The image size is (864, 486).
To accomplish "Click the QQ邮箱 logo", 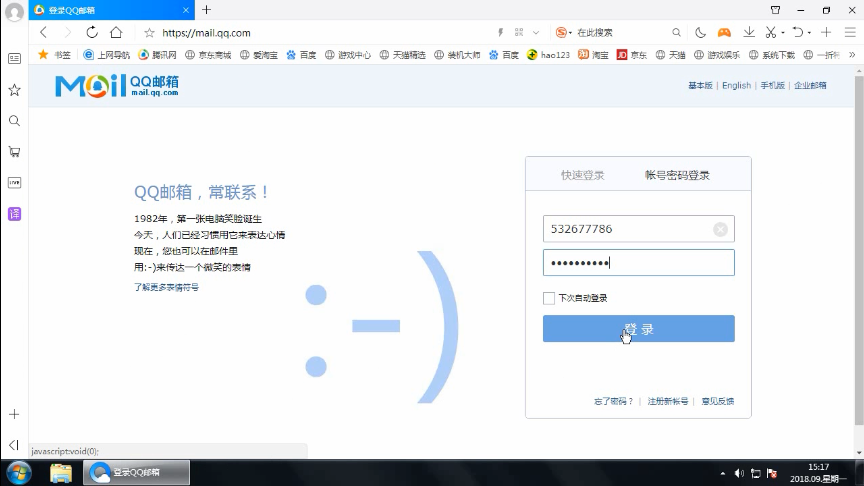I will pyautogui.click(x=117, y=86).
